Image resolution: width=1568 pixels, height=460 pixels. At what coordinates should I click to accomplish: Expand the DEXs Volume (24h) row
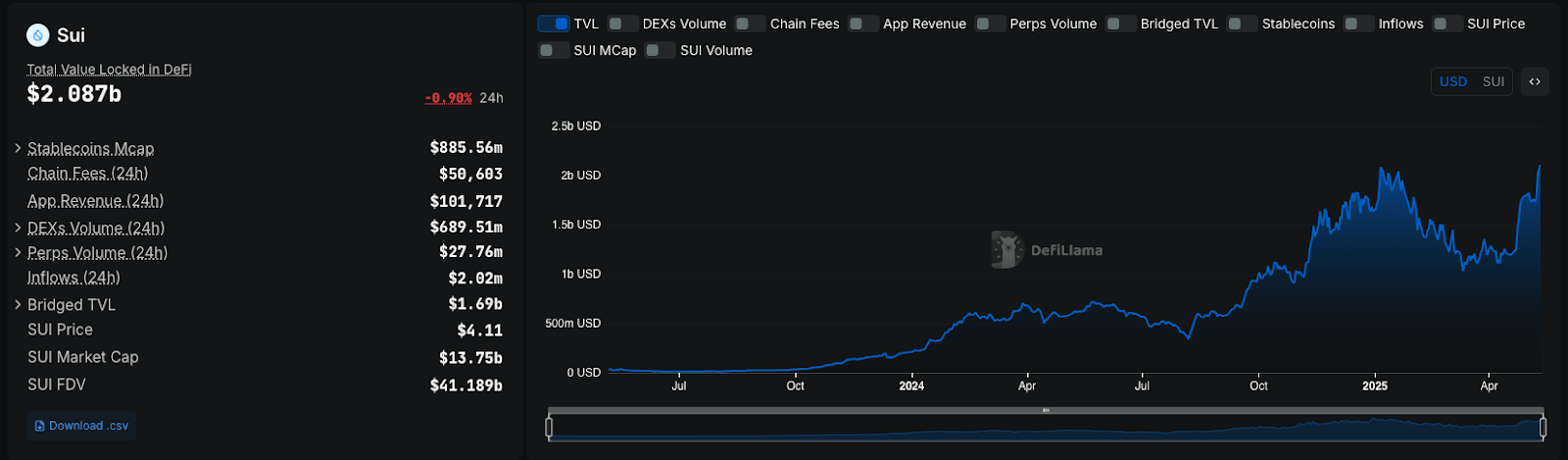point(18,228)
